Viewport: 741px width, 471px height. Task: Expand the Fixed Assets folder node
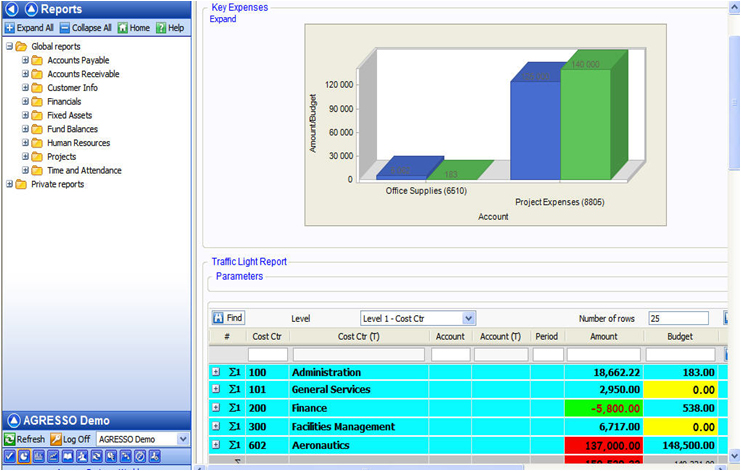(x=25, y=115)
